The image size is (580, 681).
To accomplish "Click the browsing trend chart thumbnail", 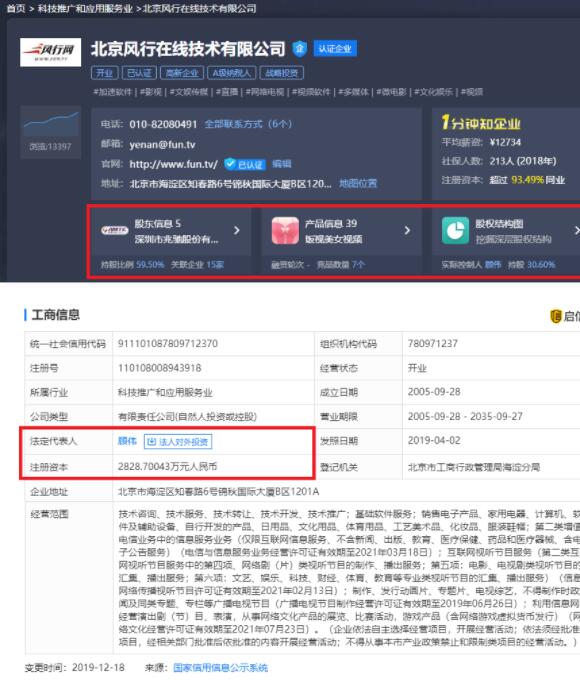I will [x=51, y=124].
